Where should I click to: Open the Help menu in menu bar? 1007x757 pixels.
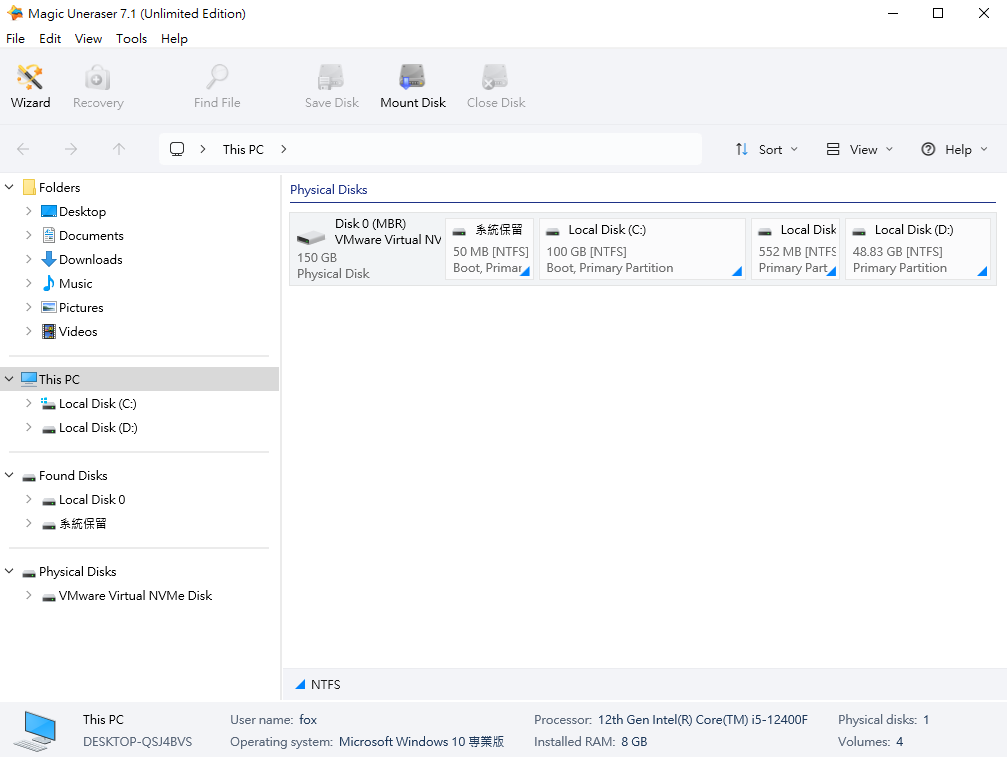pos(174,39)
